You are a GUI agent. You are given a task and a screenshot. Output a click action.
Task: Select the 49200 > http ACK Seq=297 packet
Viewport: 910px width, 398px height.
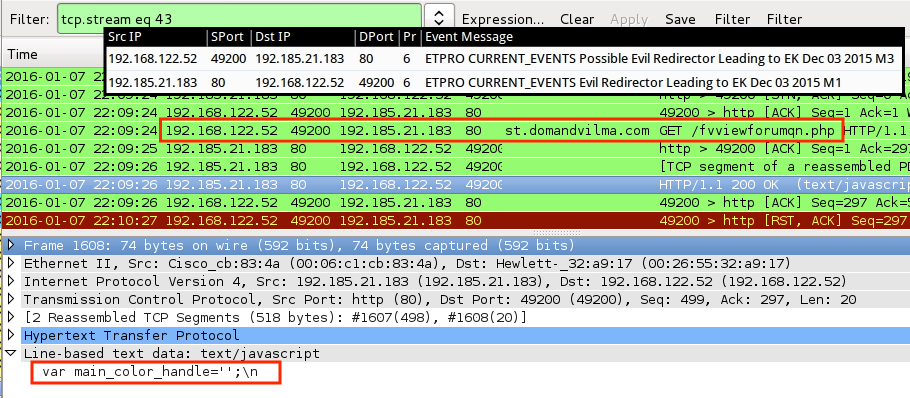tap(455, 202)
